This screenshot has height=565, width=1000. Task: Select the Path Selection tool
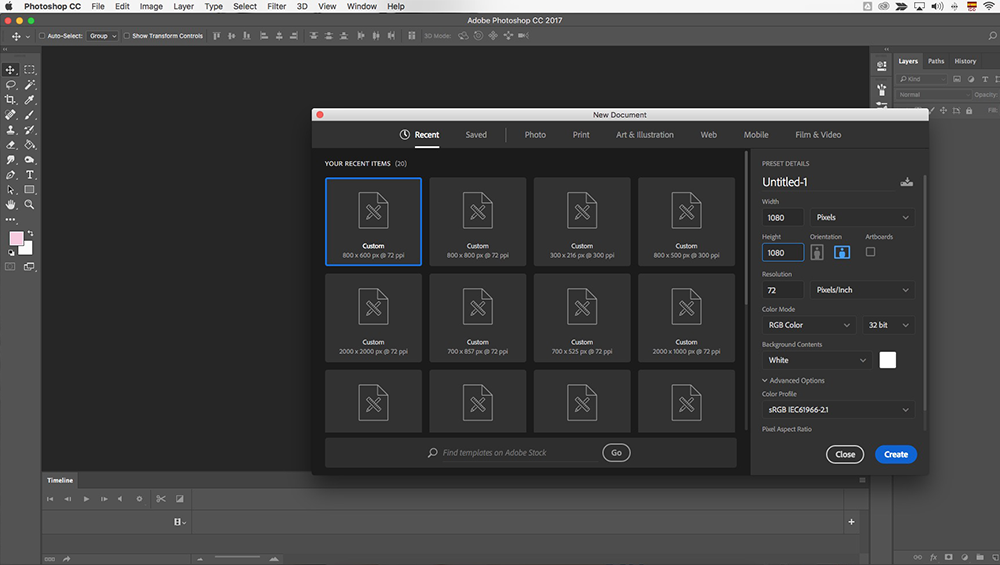click(x=11, y=189)
